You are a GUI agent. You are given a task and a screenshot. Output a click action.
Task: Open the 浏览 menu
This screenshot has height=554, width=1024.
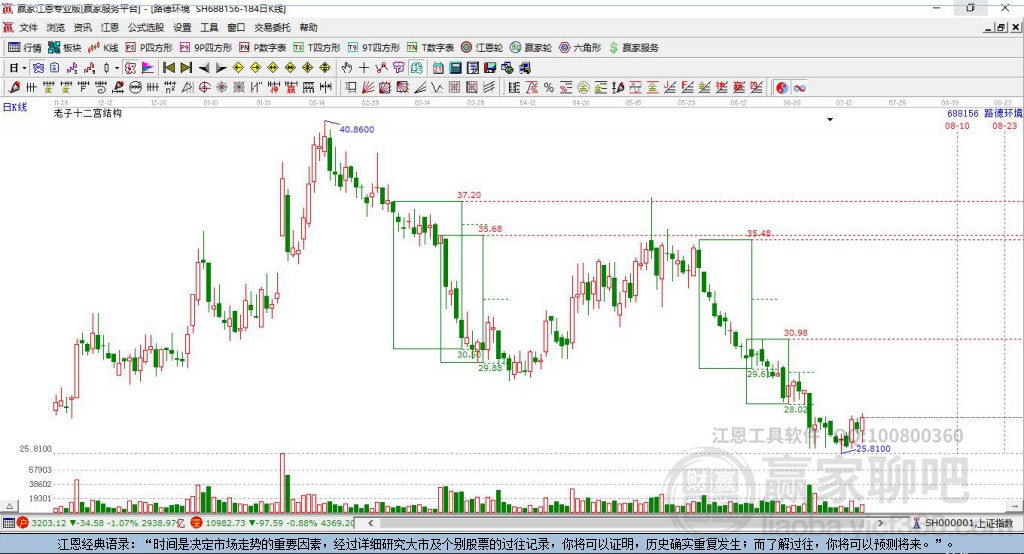click(56, 27)
